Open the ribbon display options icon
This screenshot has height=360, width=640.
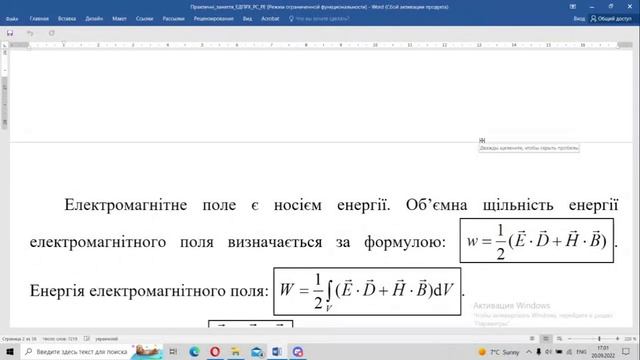(573, 7)
